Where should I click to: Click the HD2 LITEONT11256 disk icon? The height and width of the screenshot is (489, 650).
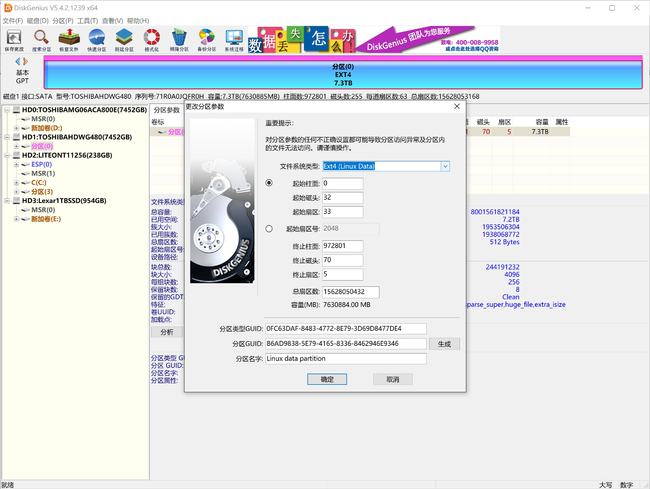tap(16, 155)
